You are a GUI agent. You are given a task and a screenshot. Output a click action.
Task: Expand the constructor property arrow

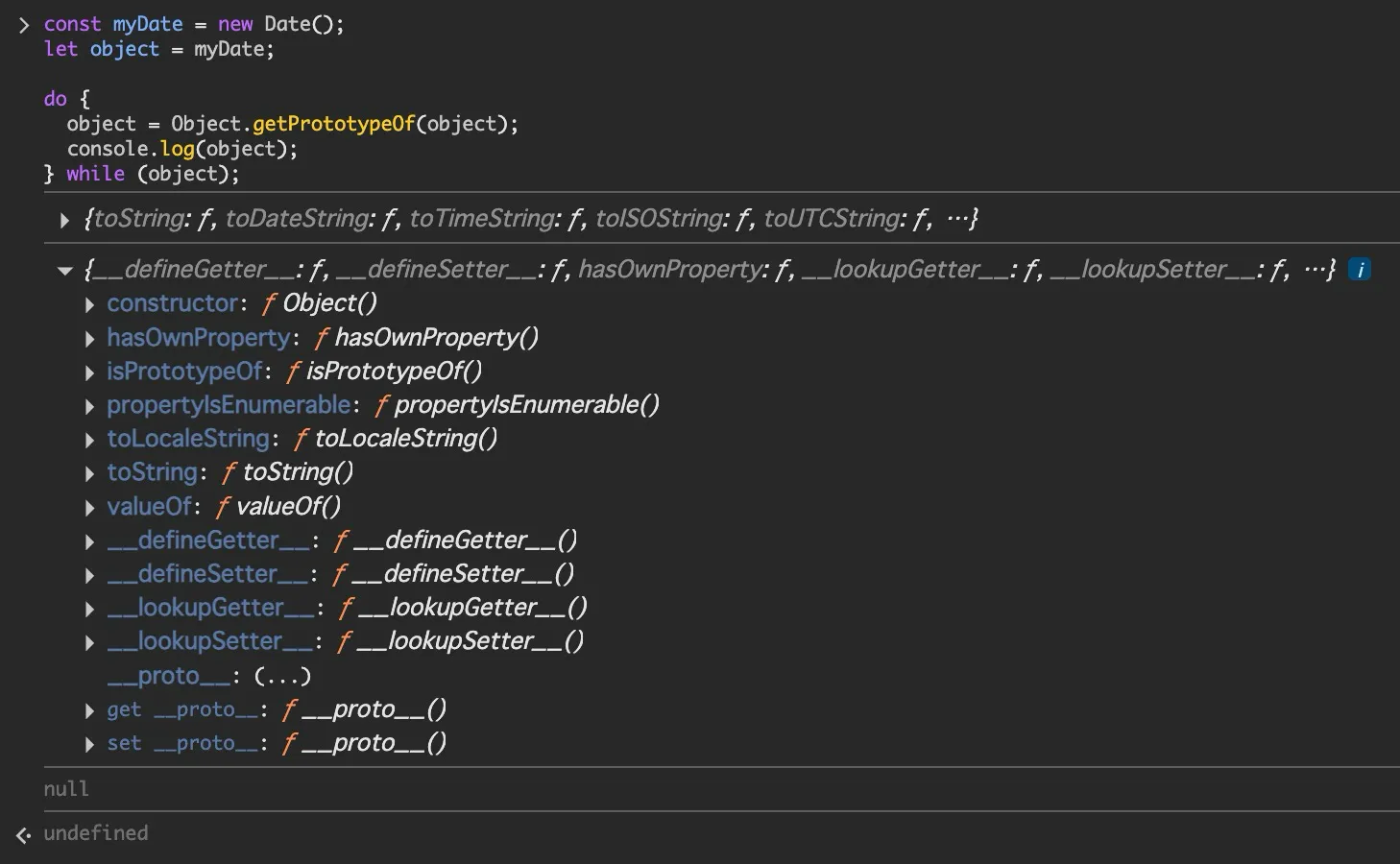pyautogui.click(x=89, y=304)
